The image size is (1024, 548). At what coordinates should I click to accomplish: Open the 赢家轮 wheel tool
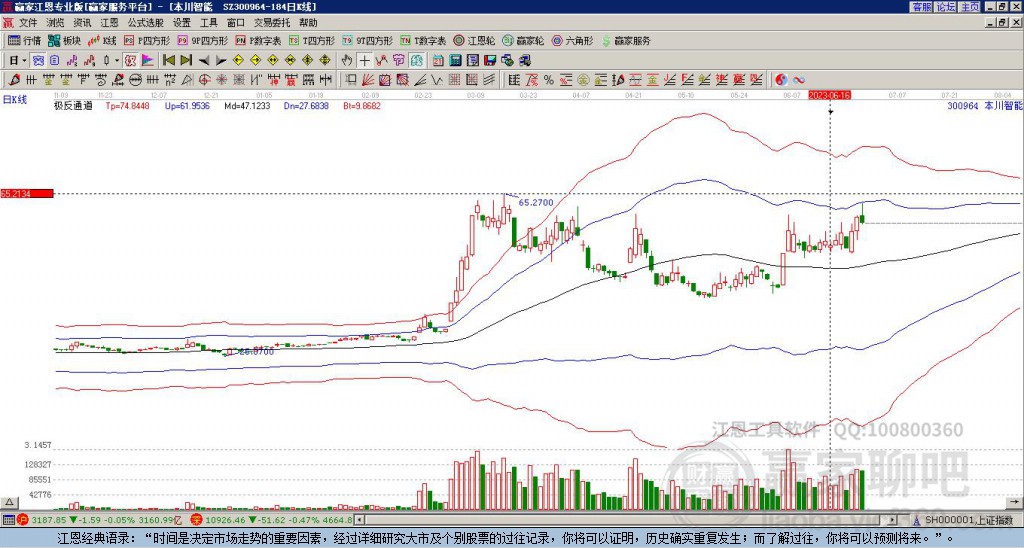click(x=523, y=40)
